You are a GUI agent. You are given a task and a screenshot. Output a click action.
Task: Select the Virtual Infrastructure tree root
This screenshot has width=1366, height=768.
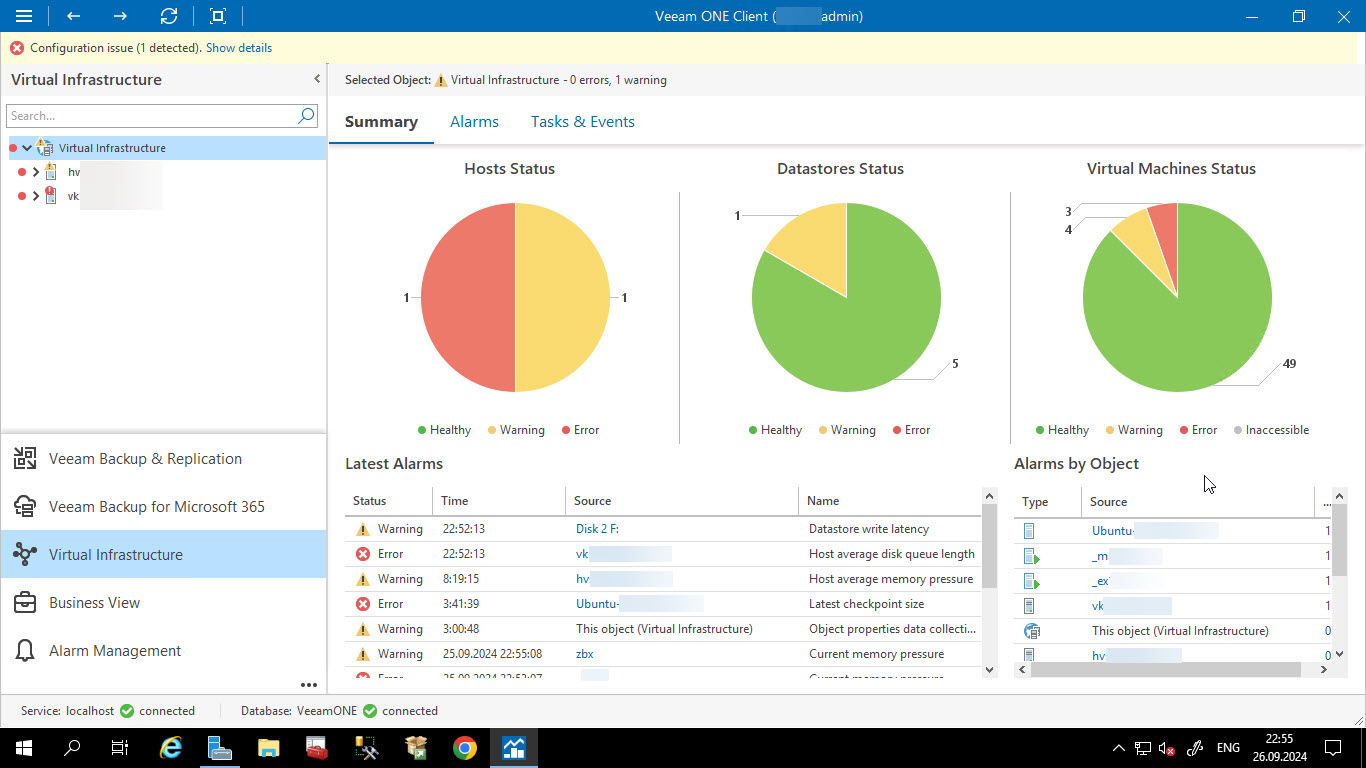point(112,148)
